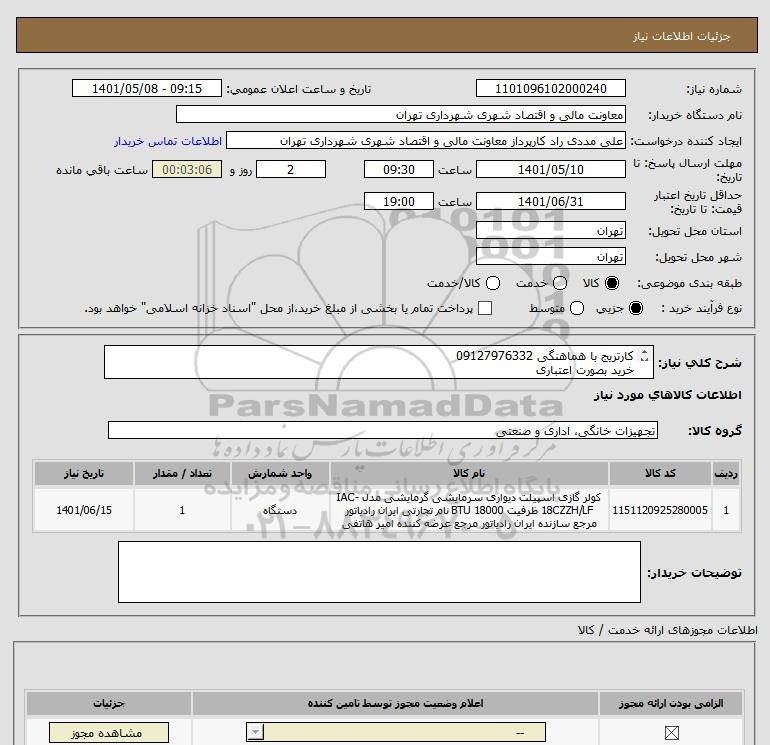Click the response time field 09:30
Viewport: 770px width, 745px height.
click(x=399, y=169)
